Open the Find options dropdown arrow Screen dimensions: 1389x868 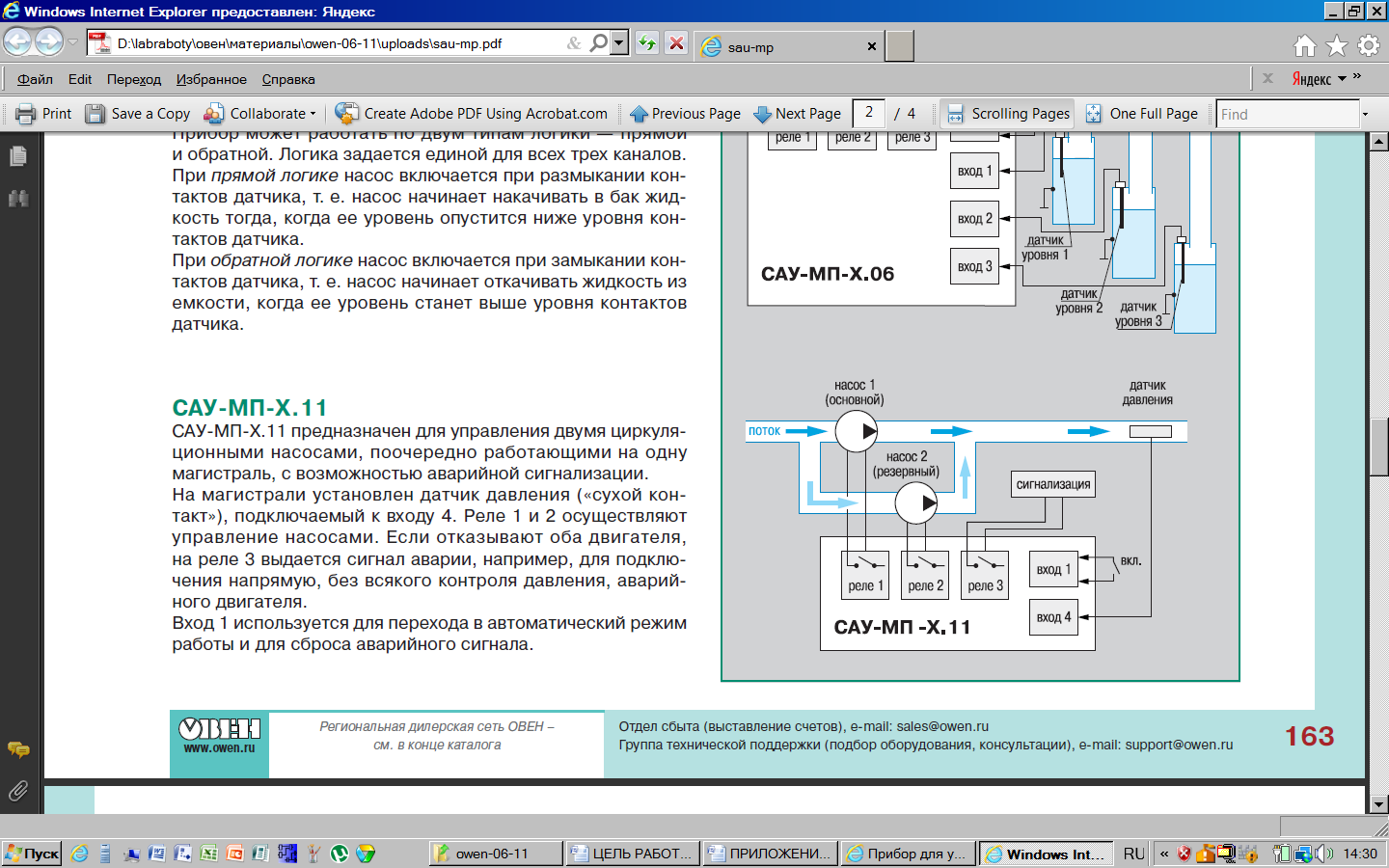pyautogui.click(x=1365, y=114)
